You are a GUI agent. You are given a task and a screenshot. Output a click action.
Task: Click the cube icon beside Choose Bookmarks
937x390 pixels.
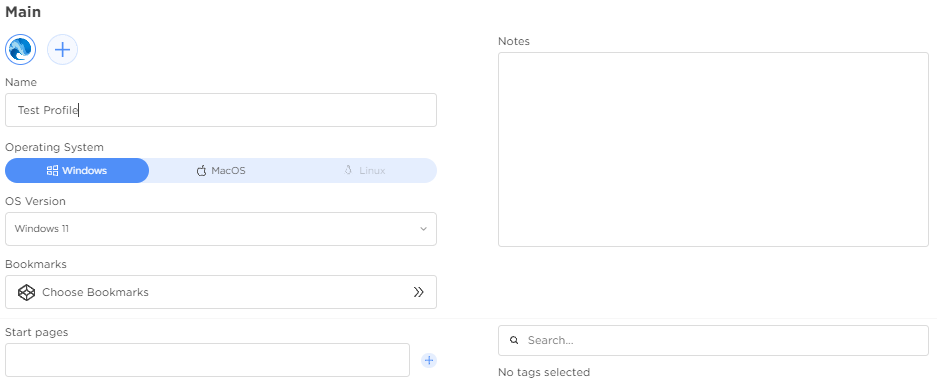coord(26,293)
